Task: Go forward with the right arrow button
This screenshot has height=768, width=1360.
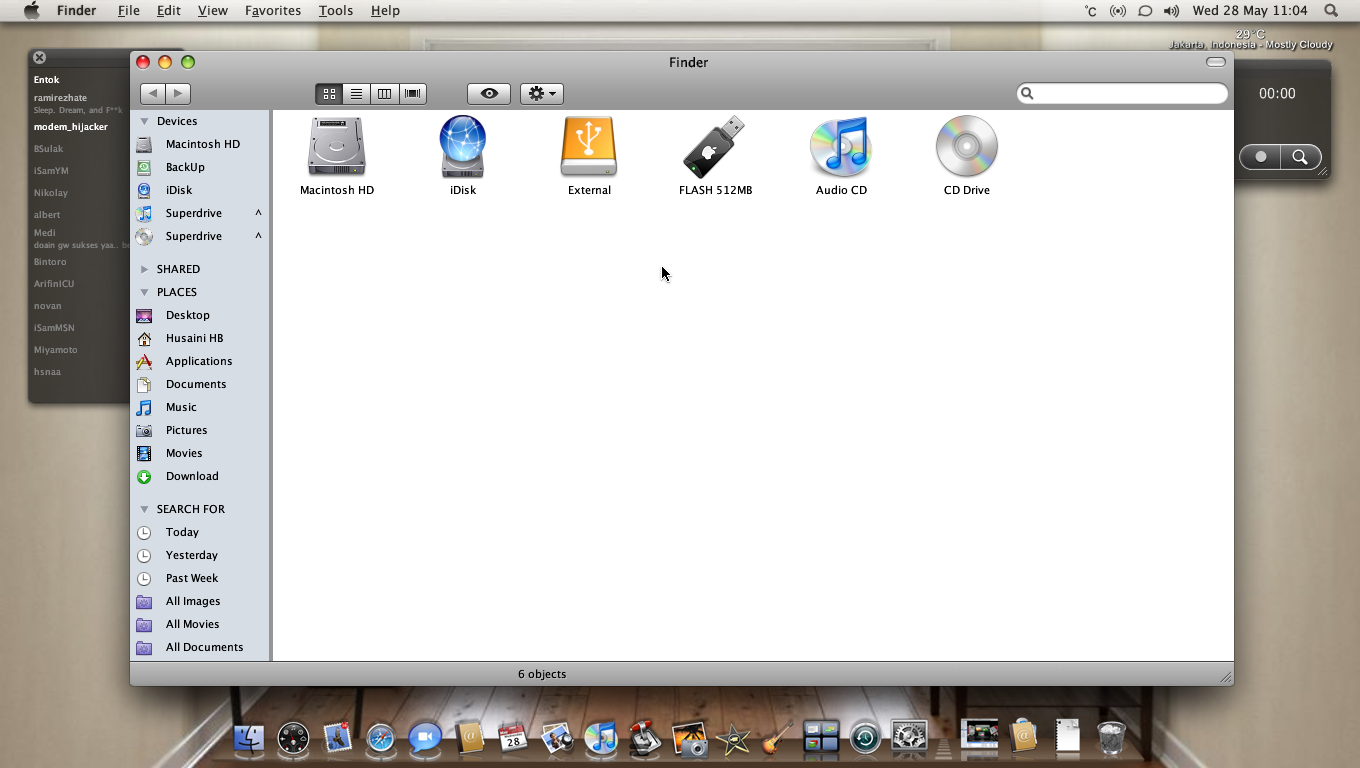Action: pos(178,94)
